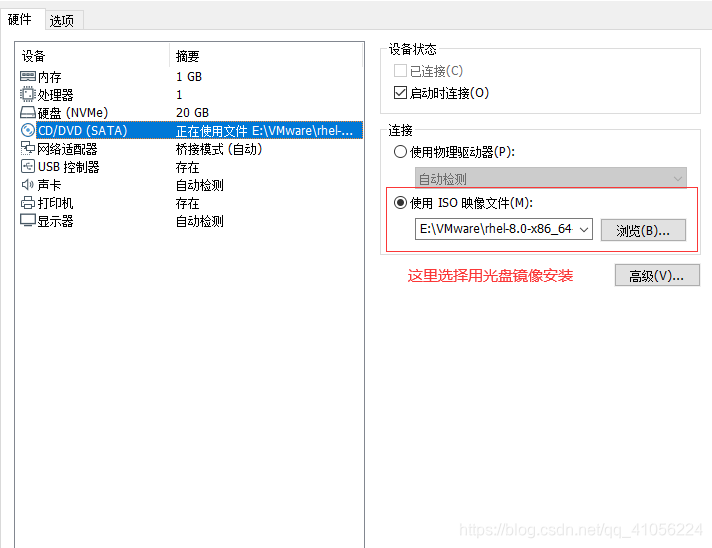Select the 硬盘 (NVMe) row
The height and width of the screenshot is (548, 712).
coord(191,112)
